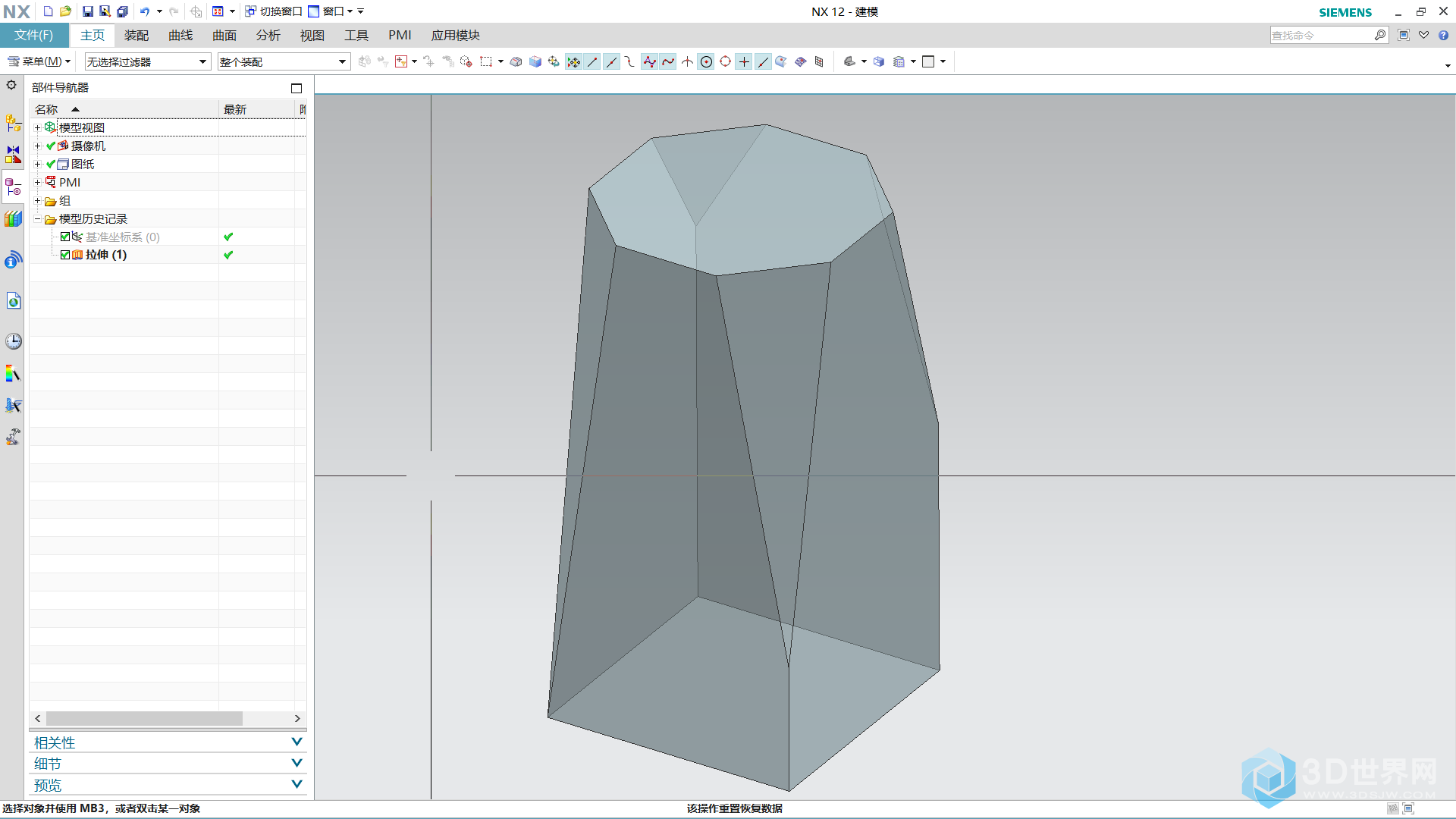The image size is (1456, 819).
Task: Uncheck the 拉伸 (1) feature checkbox
Action: tap(65, 255)
